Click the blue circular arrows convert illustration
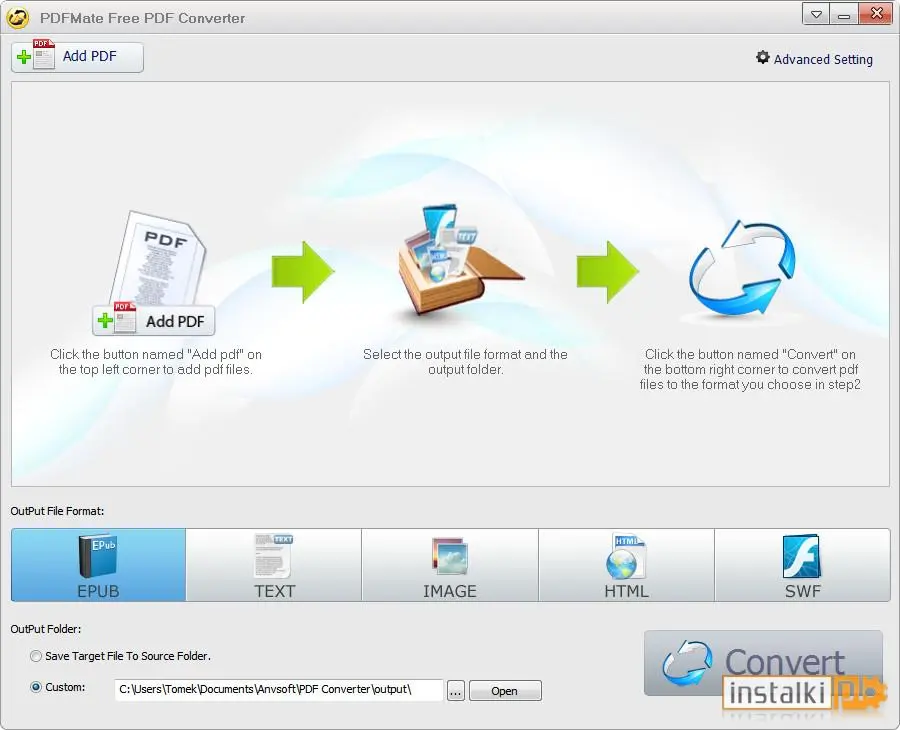The height and width of the screenshot is (730, 900). click(x=742, y=267)
